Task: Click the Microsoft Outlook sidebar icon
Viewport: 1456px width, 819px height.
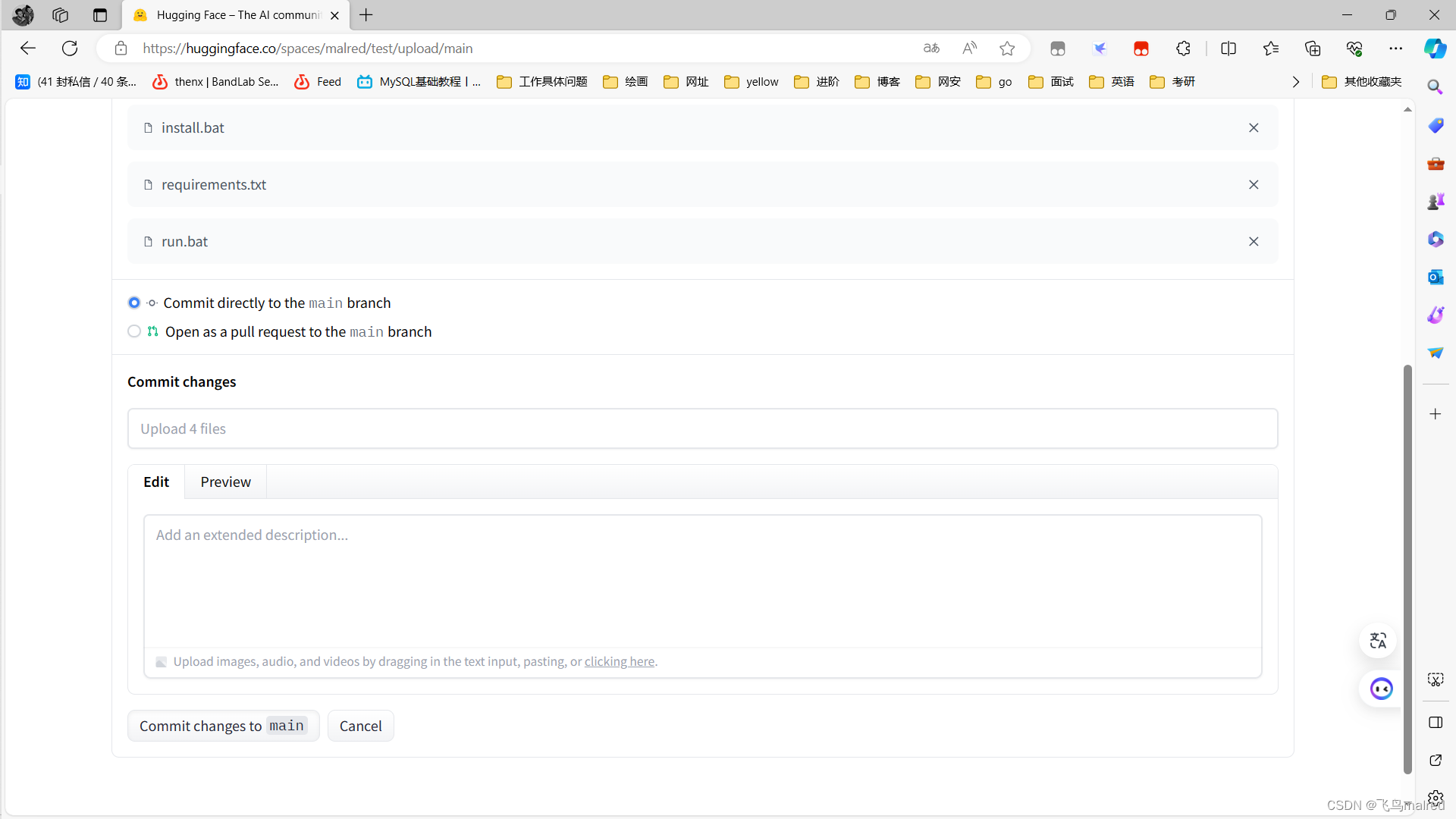Action: tap(1435, 277)
